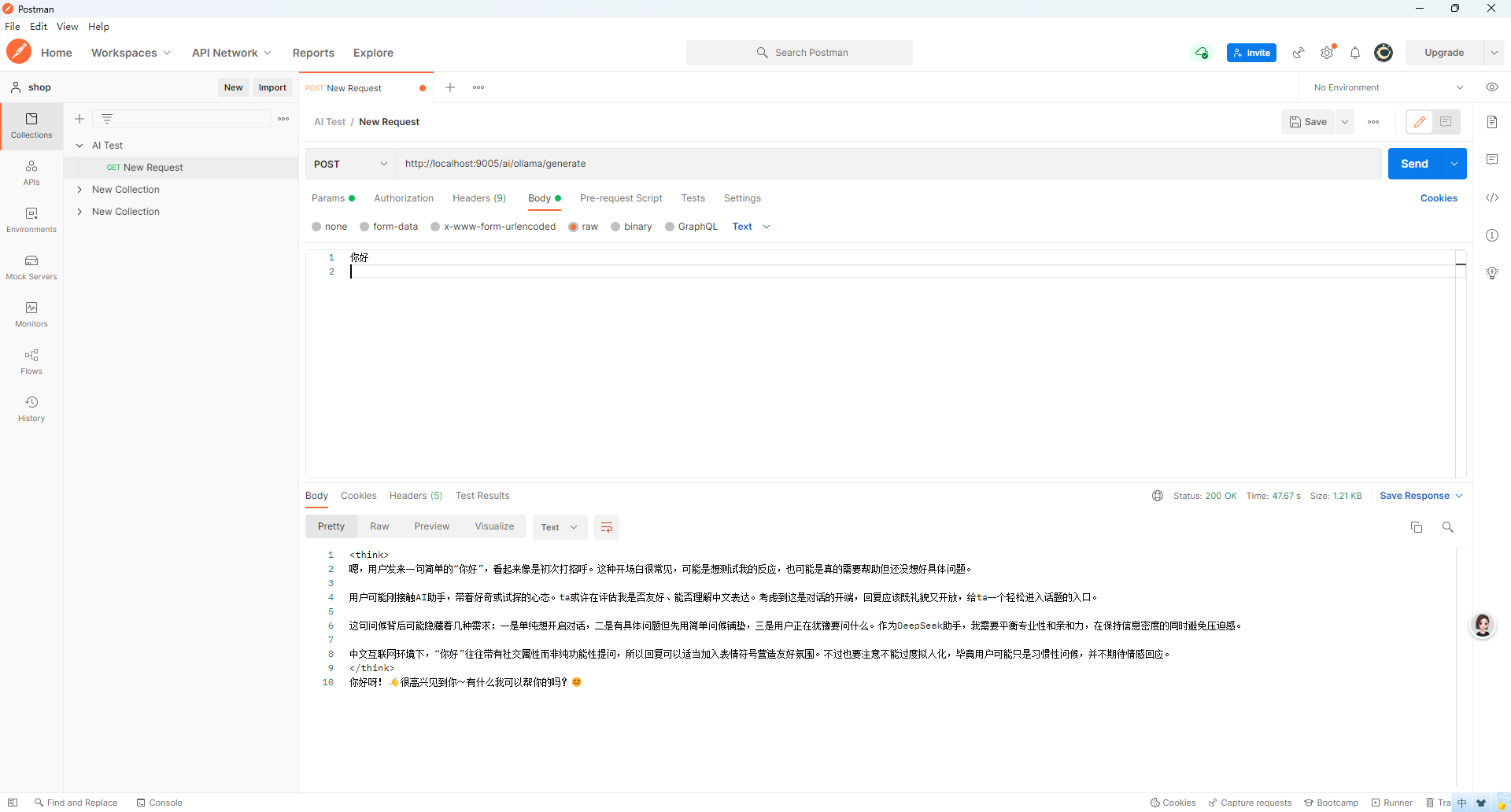Screen dimensions: 1511x812
Task: Select the GraphQL body type radio
Action: pos(670,227)
